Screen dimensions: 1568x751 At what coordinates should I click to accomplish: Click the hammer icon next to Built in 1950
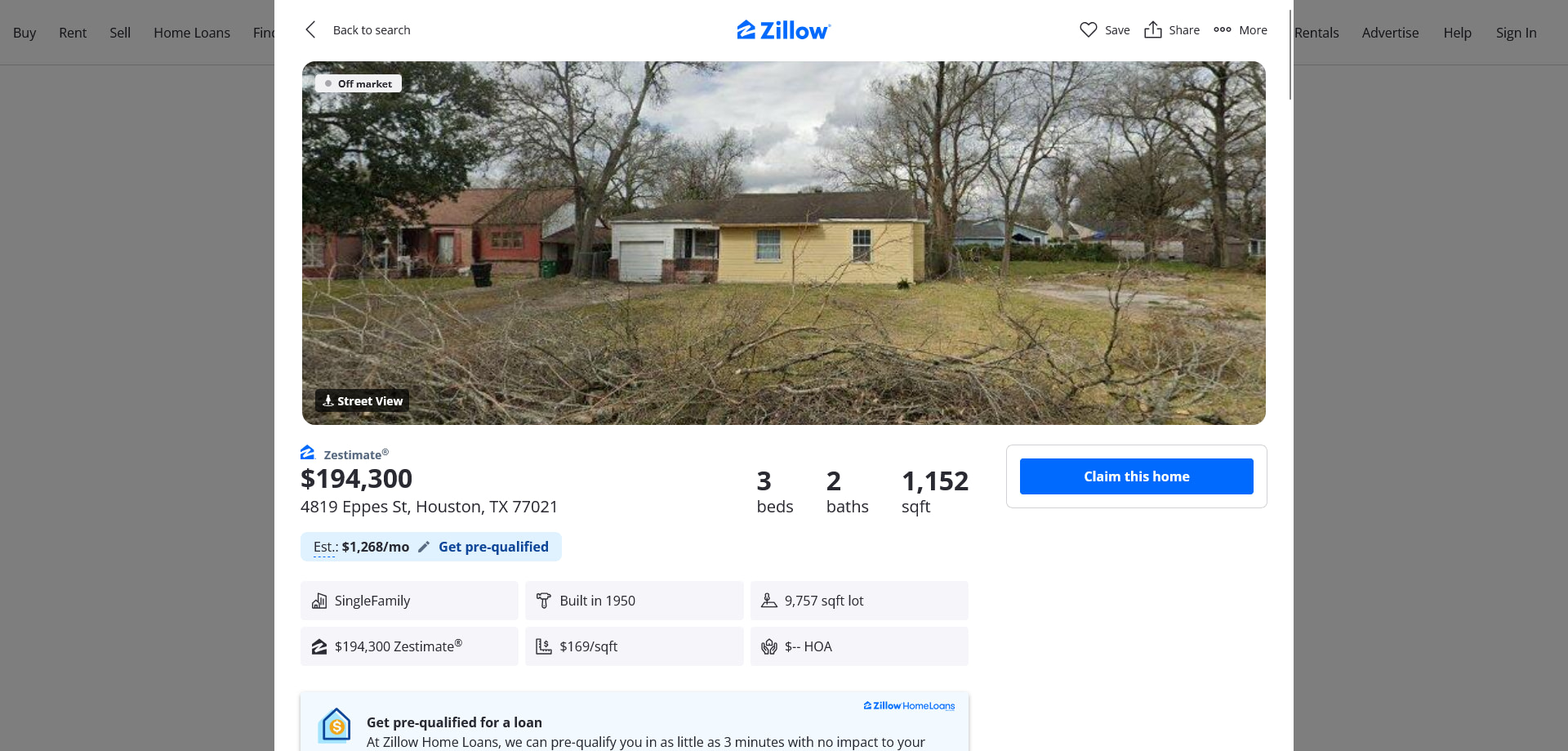point(543,601)
